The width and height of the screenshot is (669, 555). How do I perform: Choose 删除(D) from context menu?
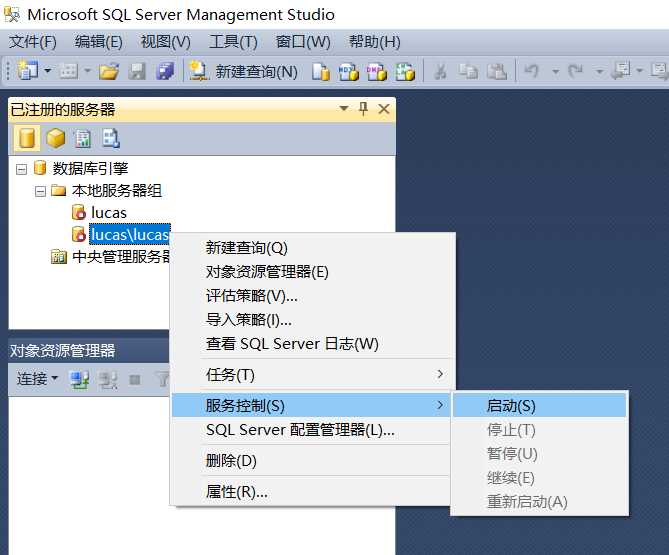[x=313, y=461]
